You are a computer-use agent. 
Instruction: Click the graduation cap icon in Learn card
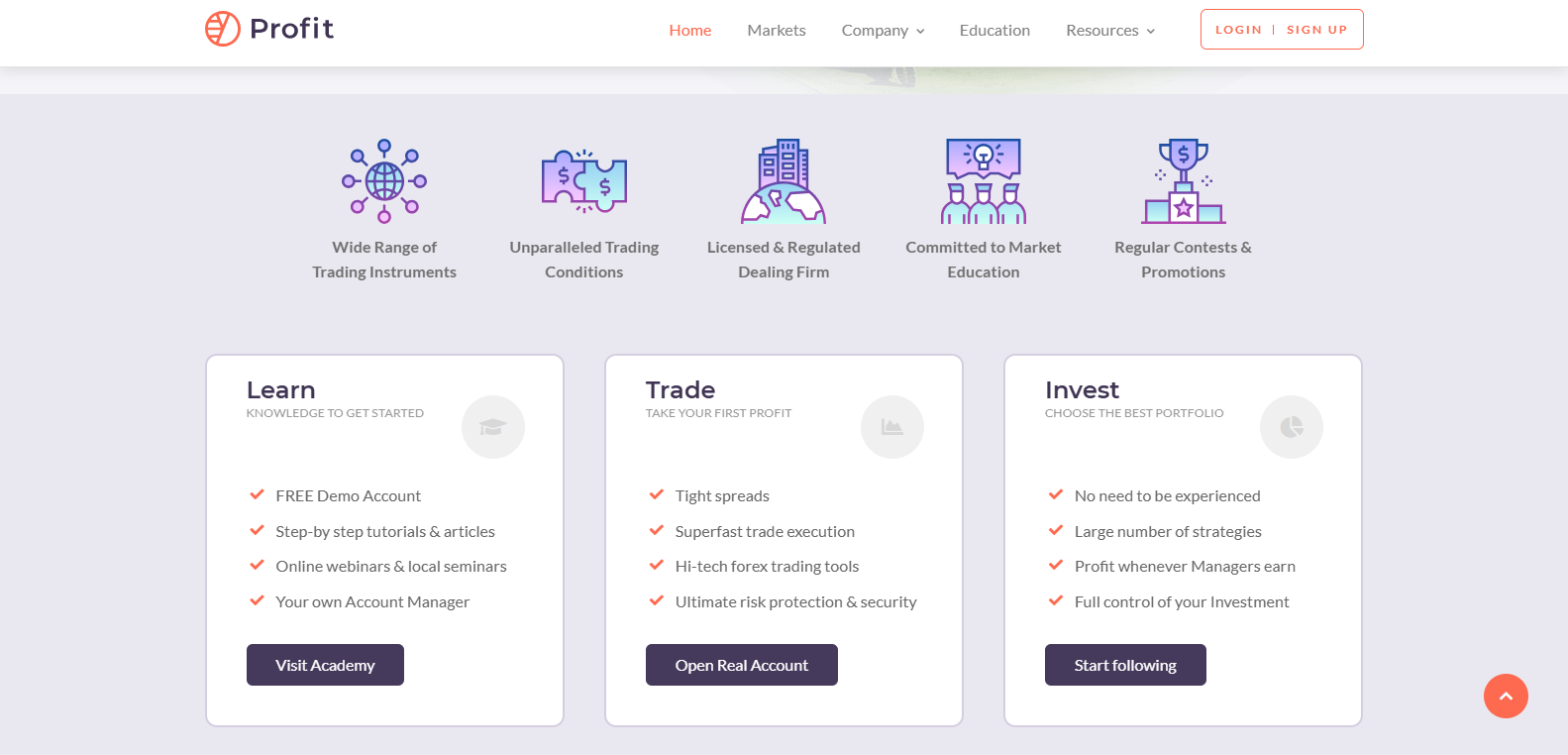493,427
